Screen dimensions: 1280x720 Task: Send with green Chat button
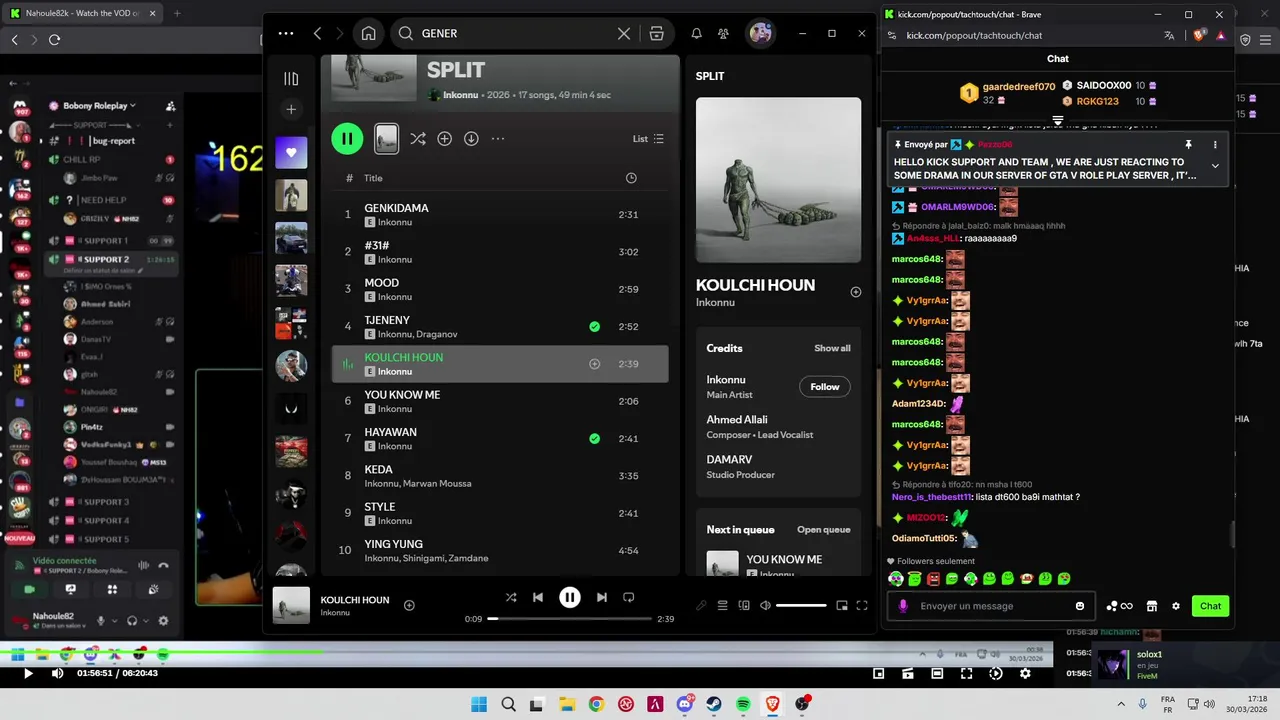tap(1211, 606)
